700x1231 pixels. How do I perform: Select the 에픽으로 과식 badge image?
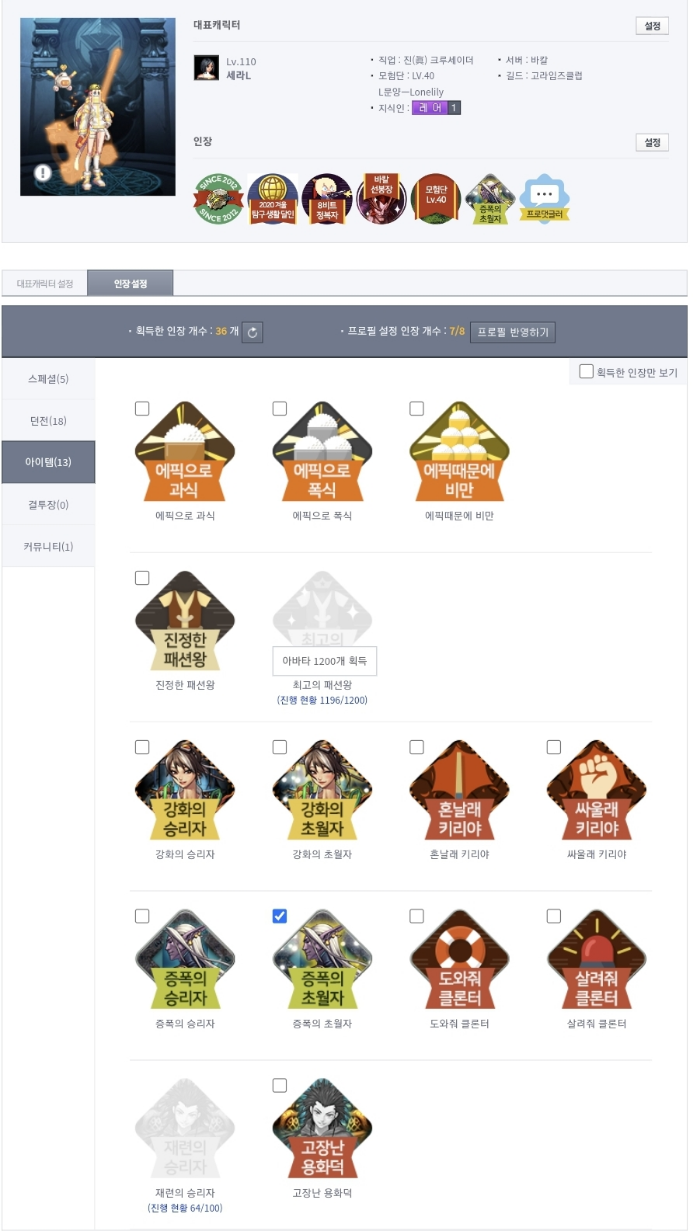pyautogui.click(x=184, y=452)
